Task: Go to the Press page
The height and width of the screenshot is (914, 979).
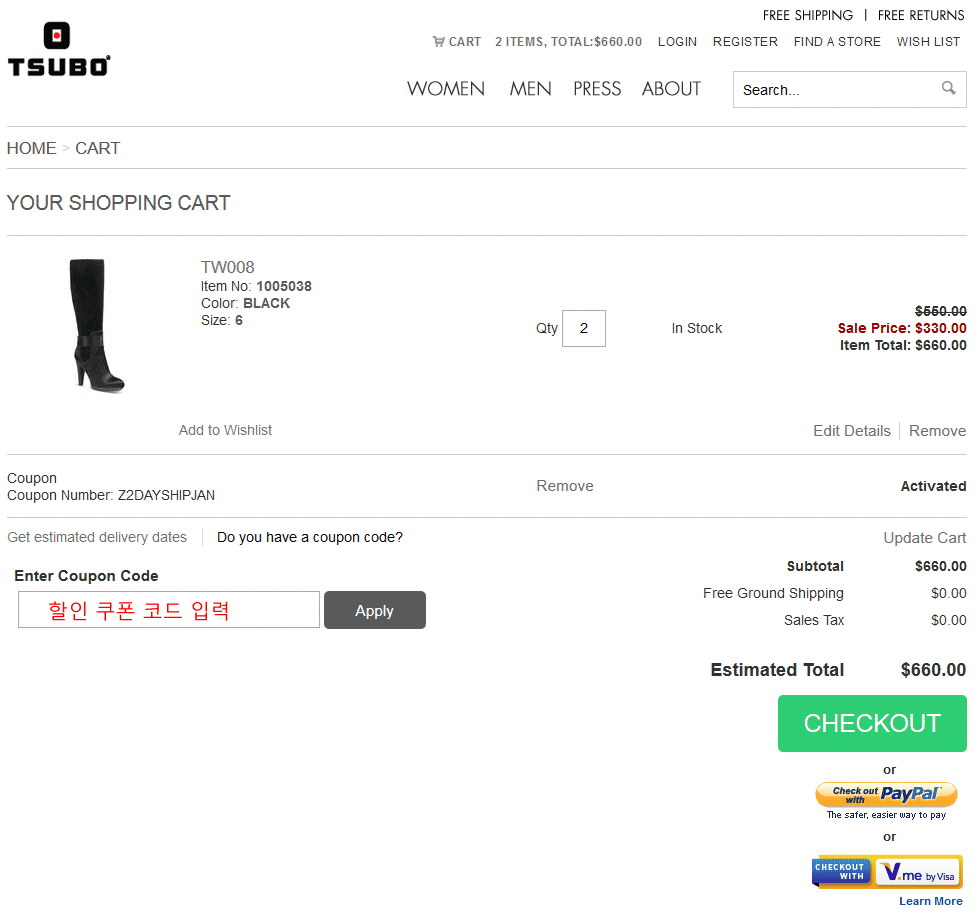Action: (x=597, y=89)
